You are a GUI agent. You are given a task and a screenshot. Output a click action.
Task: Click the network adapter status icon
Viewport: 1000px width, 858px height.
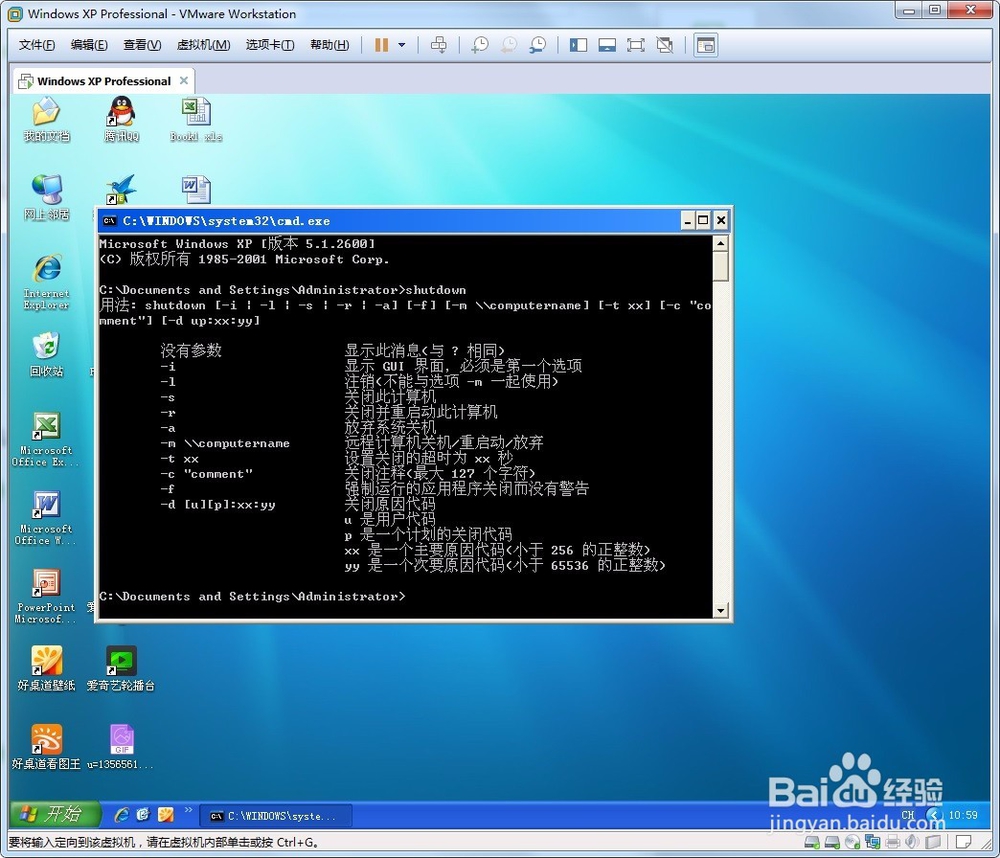[x=873, y=842]
